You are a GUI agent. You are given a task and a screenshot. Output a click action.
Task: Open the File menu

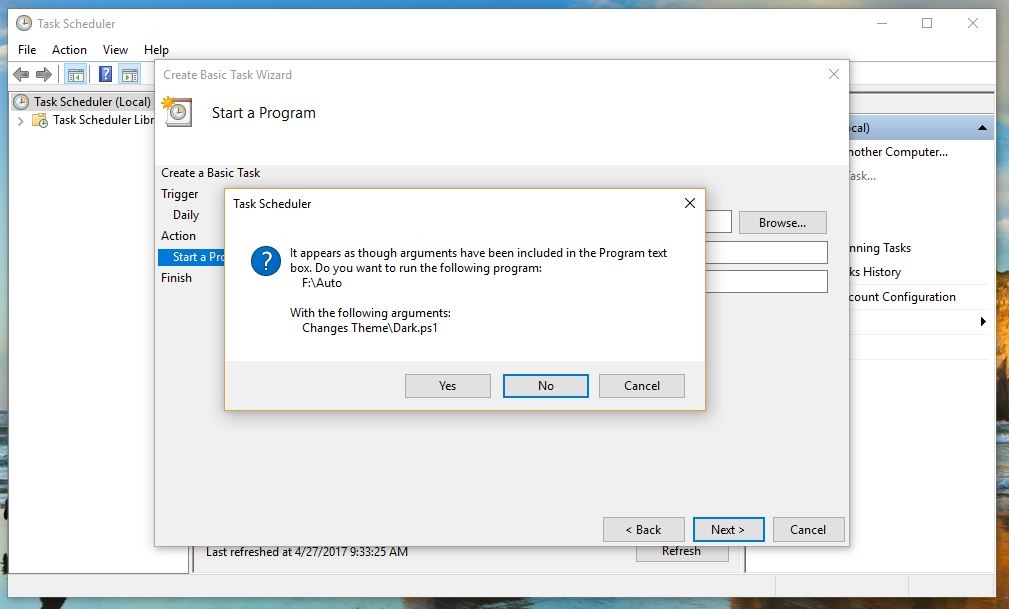pos(27,50)
